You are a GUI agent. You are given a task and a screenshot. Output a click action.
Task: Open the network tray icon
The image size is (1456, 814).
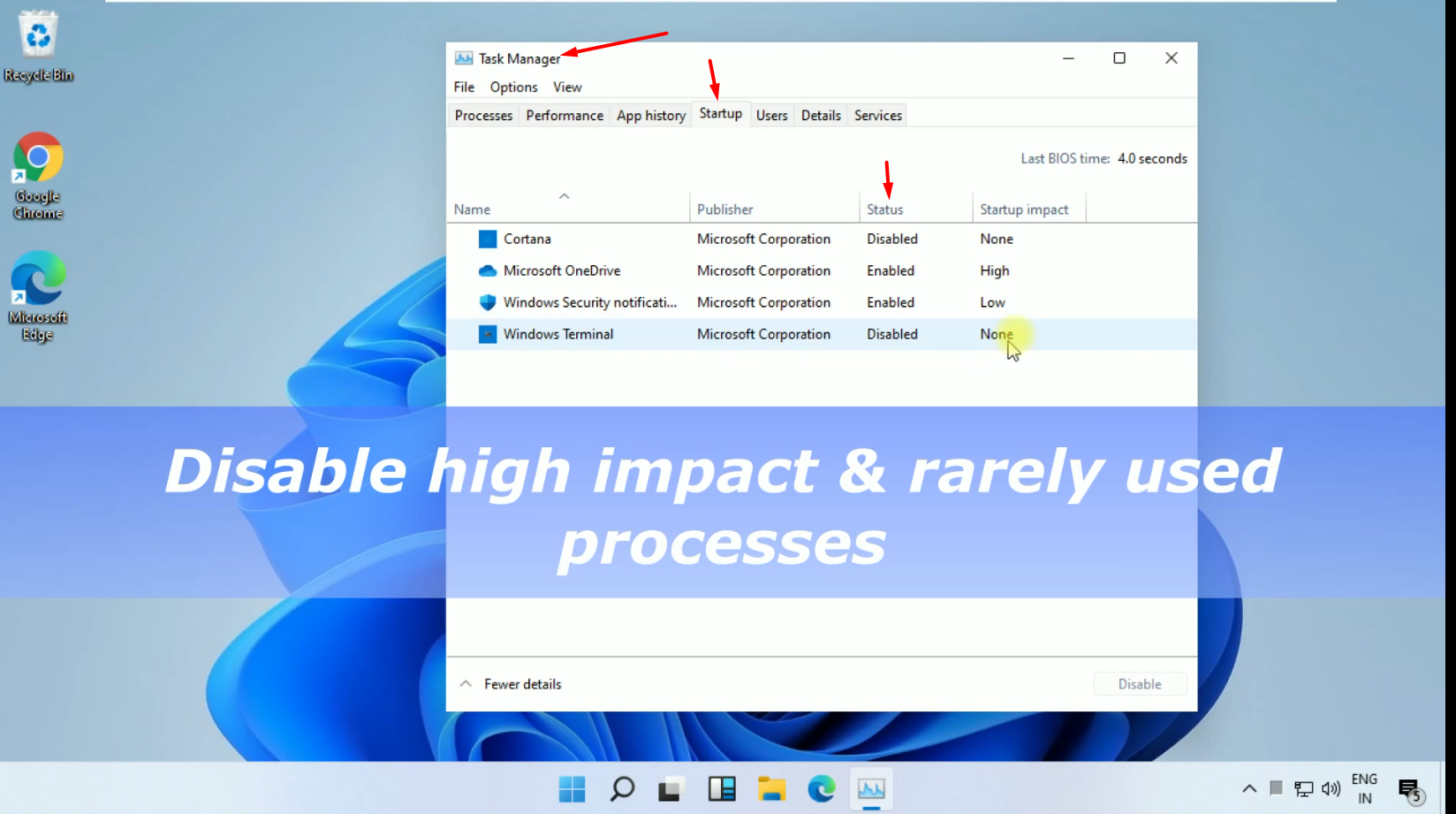click(x=1304, y=788)
